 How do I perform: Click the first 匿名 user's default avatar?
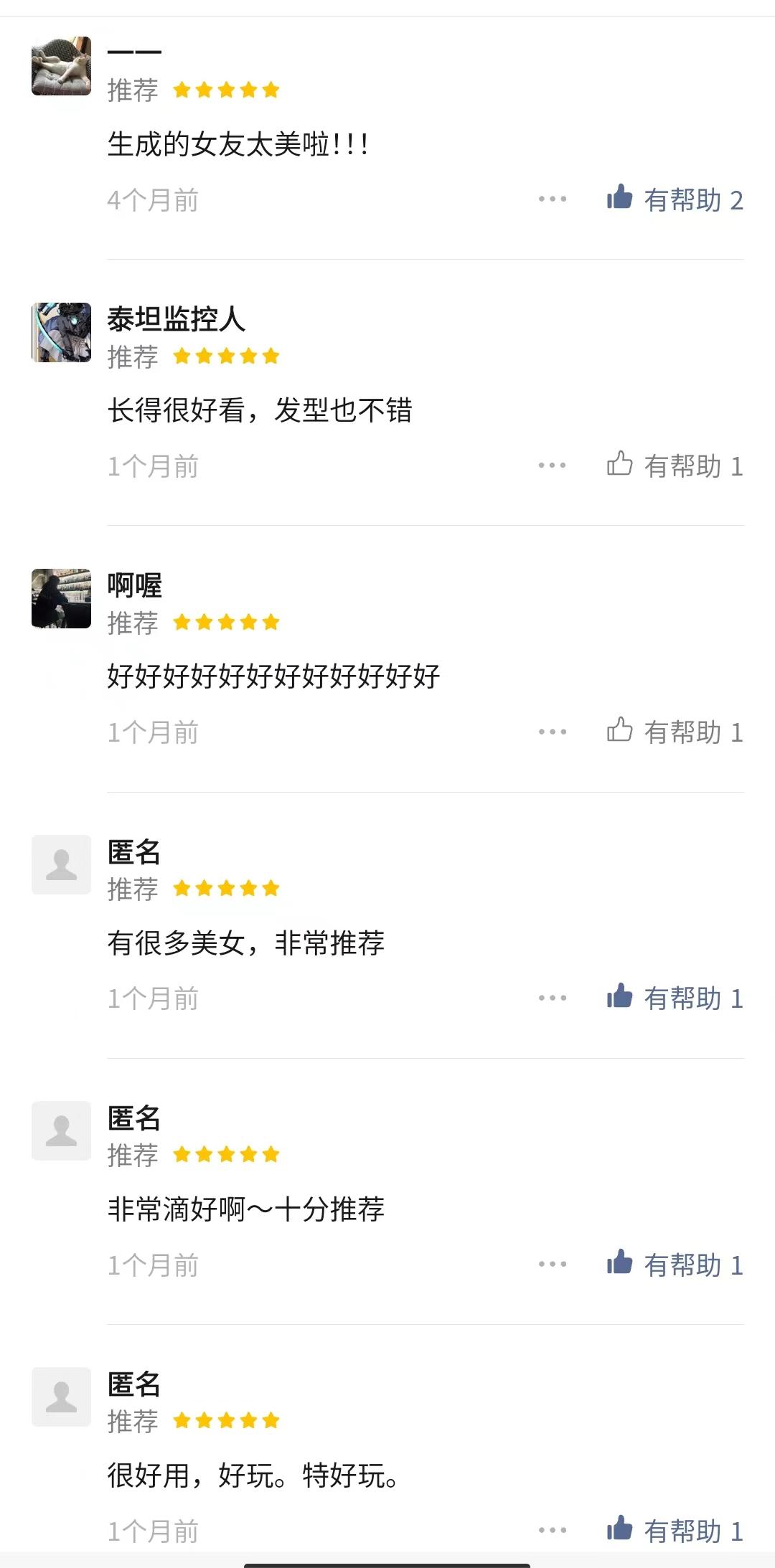pos(62,864)
